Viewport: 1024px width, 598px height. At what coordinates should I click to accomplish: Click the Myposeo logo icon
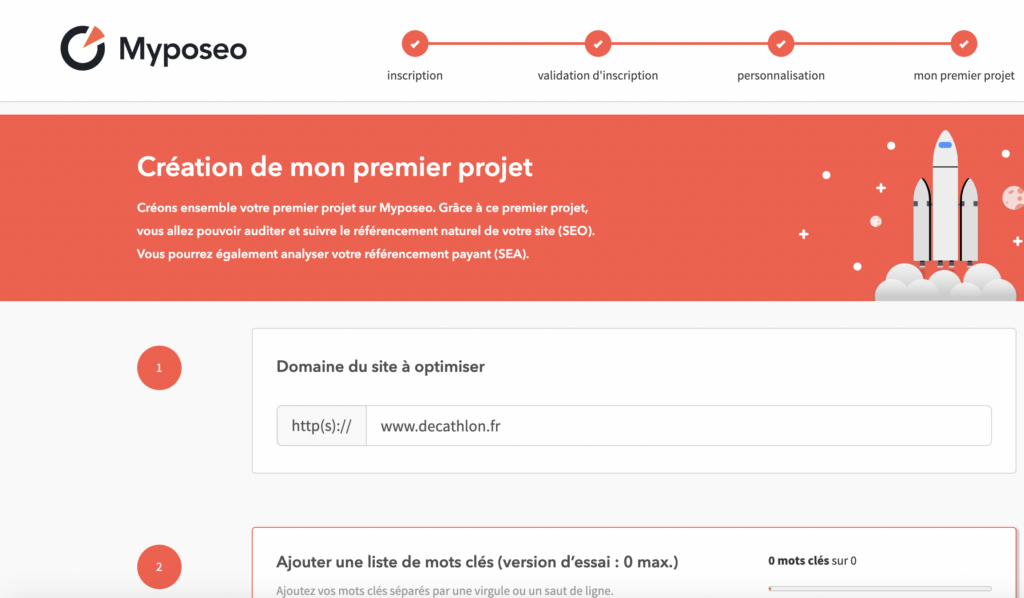coord(83,48)
